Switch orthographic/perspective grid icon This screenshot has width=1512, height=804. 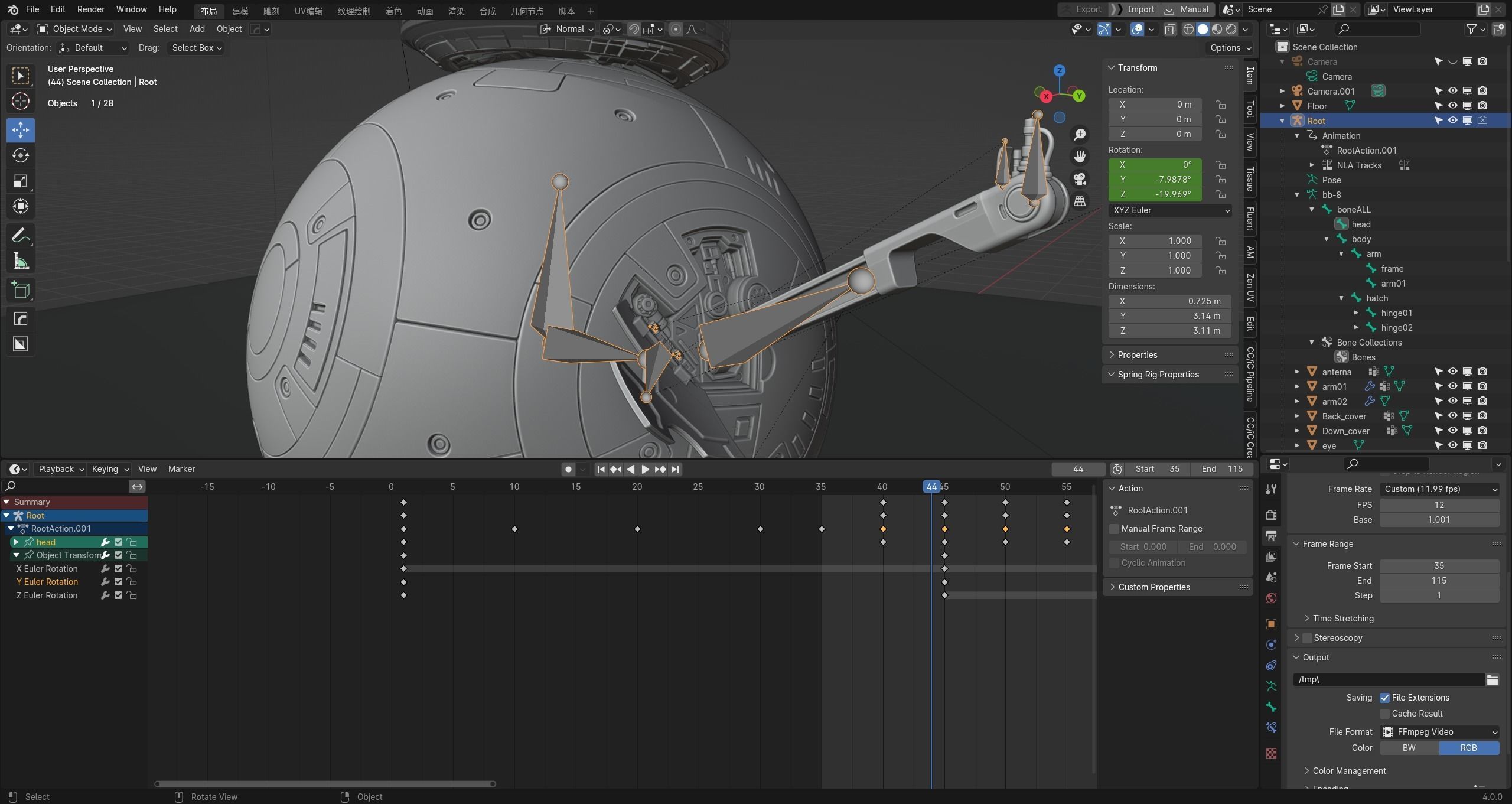(1080, 201)
